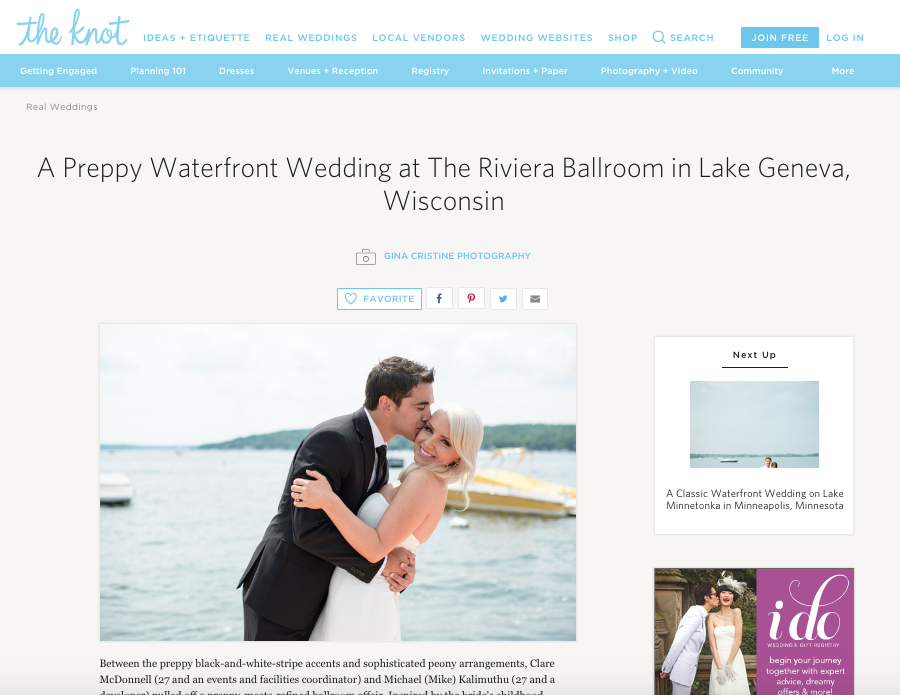This screenshot has height=695, width=900.
Task: Click the Join Free button
Action: [779, 37]
